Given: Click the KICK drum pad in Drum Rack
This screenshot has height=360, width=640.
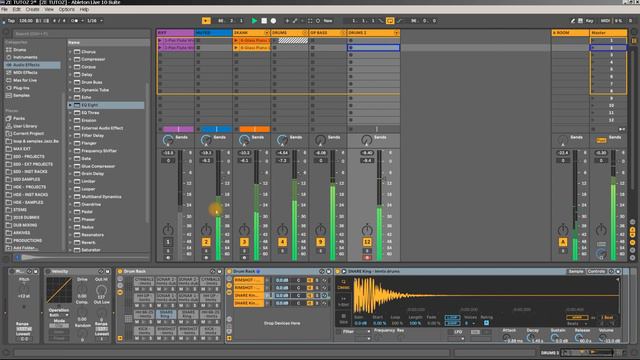Looking at the screenshot, I should pyautogui.click(x=144, y=331).
